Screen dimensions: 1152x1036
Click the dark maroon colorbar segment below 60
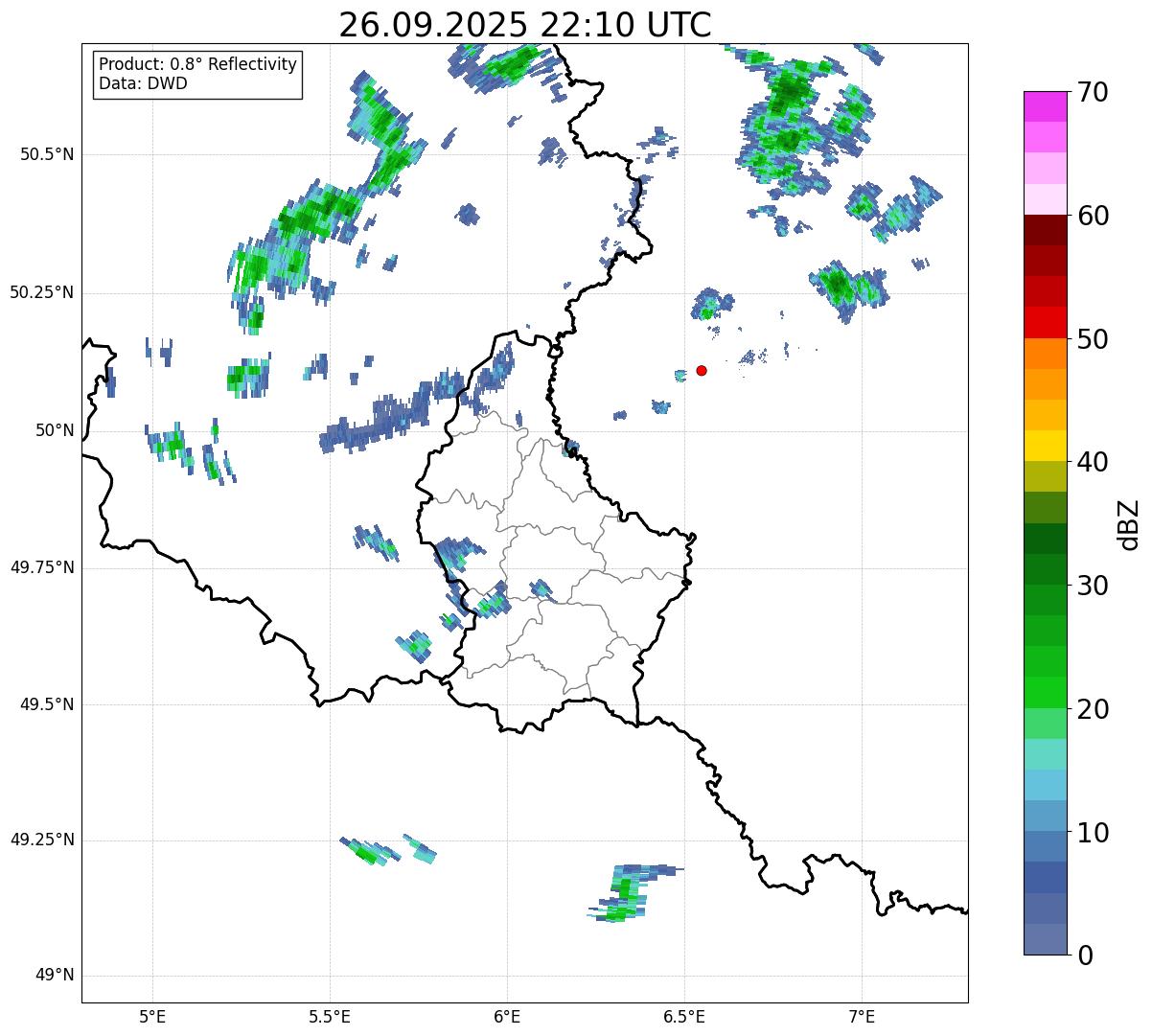(x=1045, y=230)
